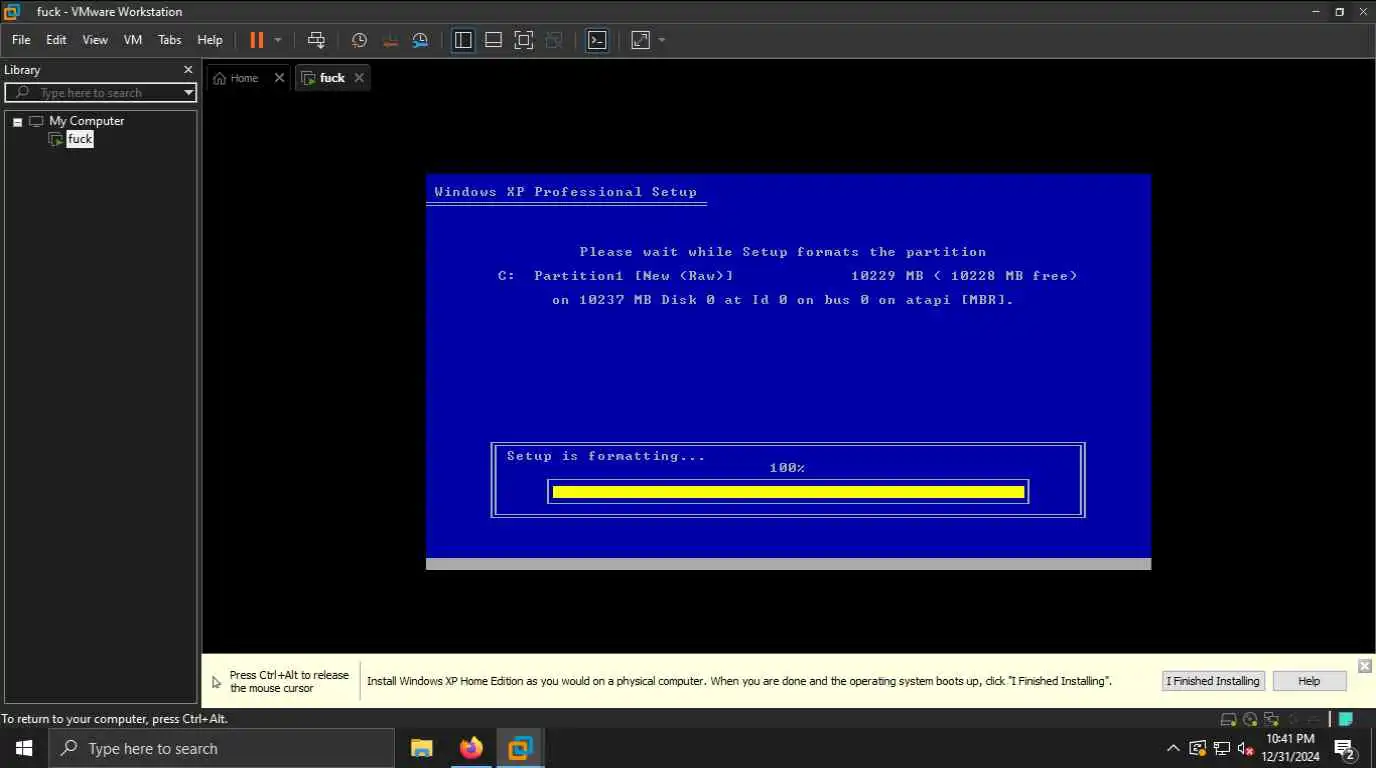Collapse the My Computer tree node
This screenshot has height=768, width=1376.
pos(17,122)
